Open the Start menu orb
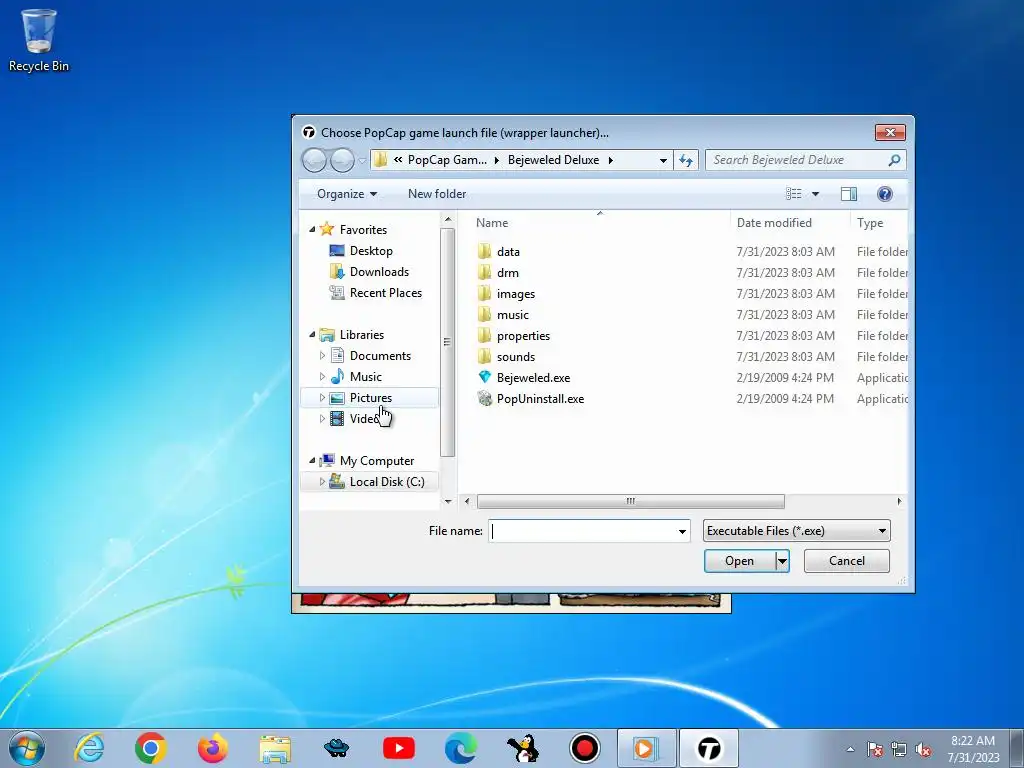Viewport: 1024px width, 768px height. pyautogui.click(x=27, y=748)
